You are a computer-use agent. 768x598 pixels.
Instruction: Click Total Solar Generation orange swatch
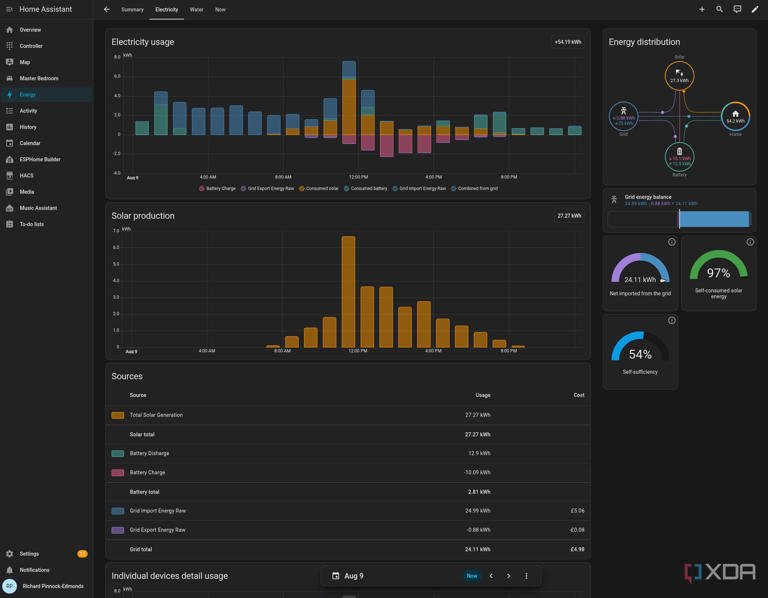[x=118, y=415]
